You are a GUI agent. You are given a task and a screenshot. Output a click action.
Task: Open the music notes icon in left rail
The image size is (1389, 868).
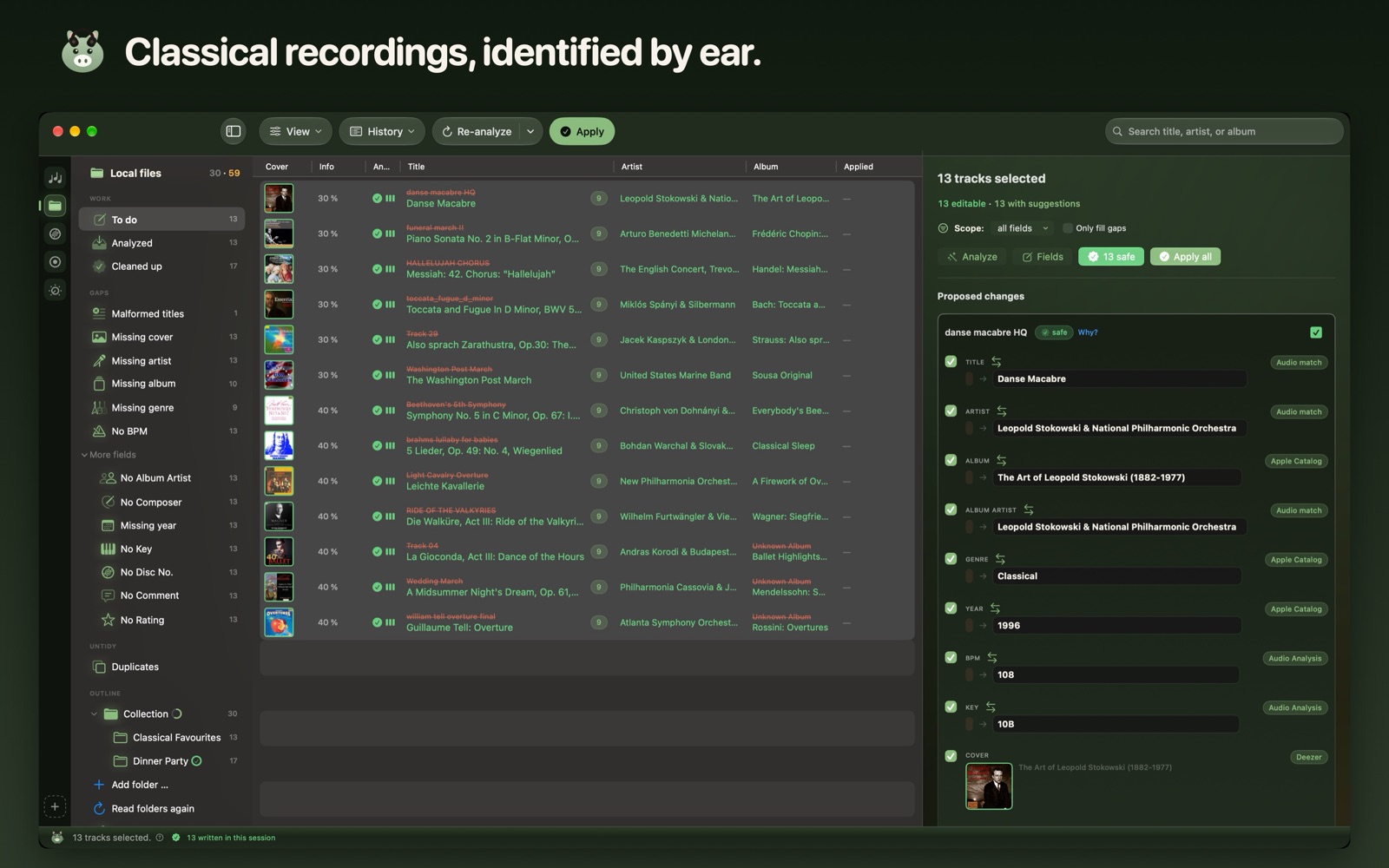click(x=55, y=178)
